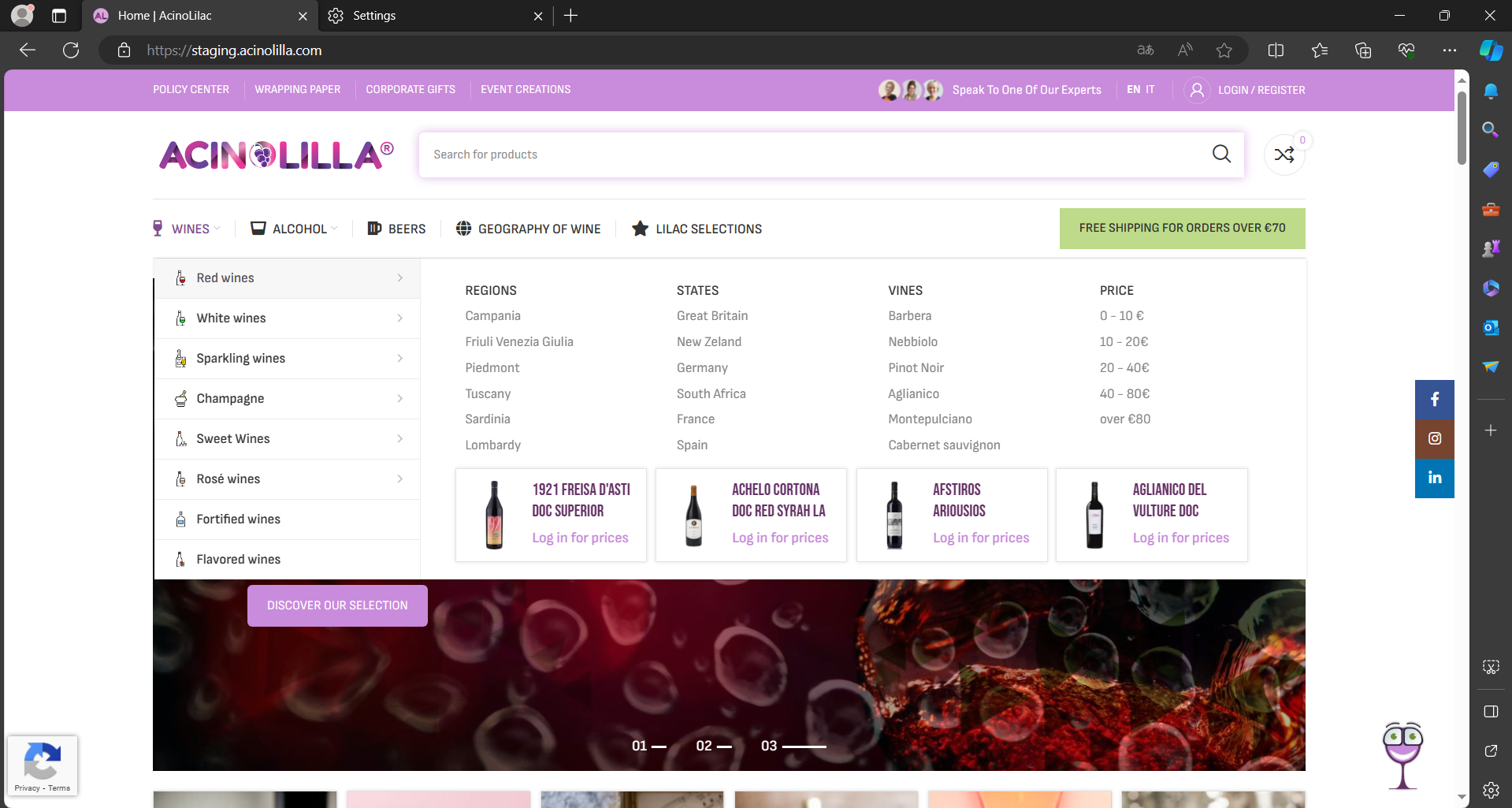Viewport: 1512px width, 808px height.
Task: Open browser essentials heart icon
Action: coord(1406,50)
